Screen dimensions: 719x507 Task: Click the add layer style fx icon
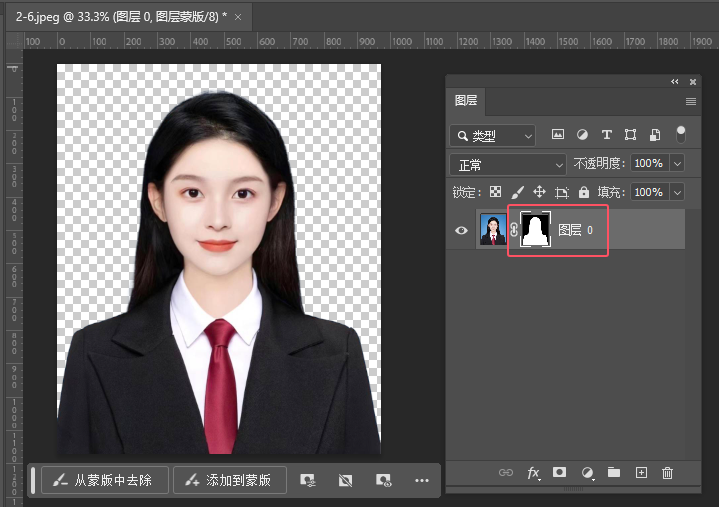coord(533,473)
